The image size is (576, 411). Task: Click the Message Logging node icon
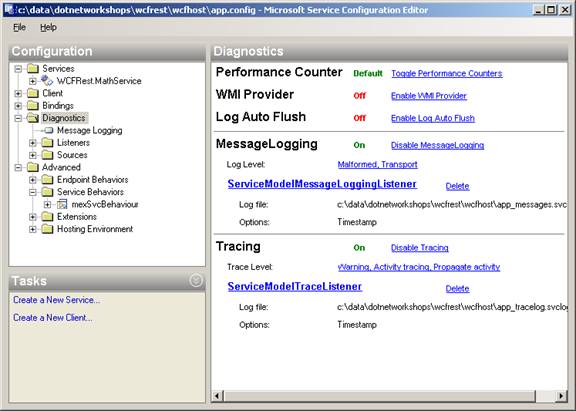point(48,130)
